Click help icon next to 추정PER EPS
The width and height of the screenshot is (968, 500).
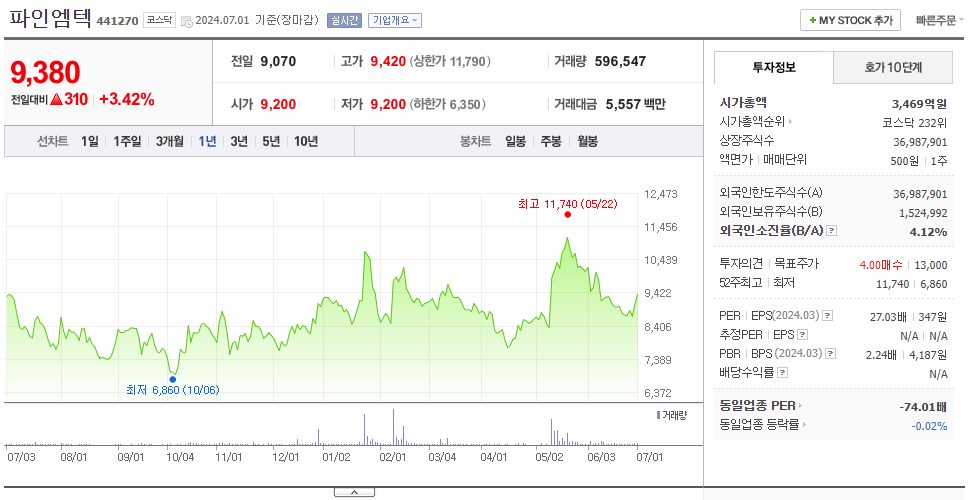(802, 335)
